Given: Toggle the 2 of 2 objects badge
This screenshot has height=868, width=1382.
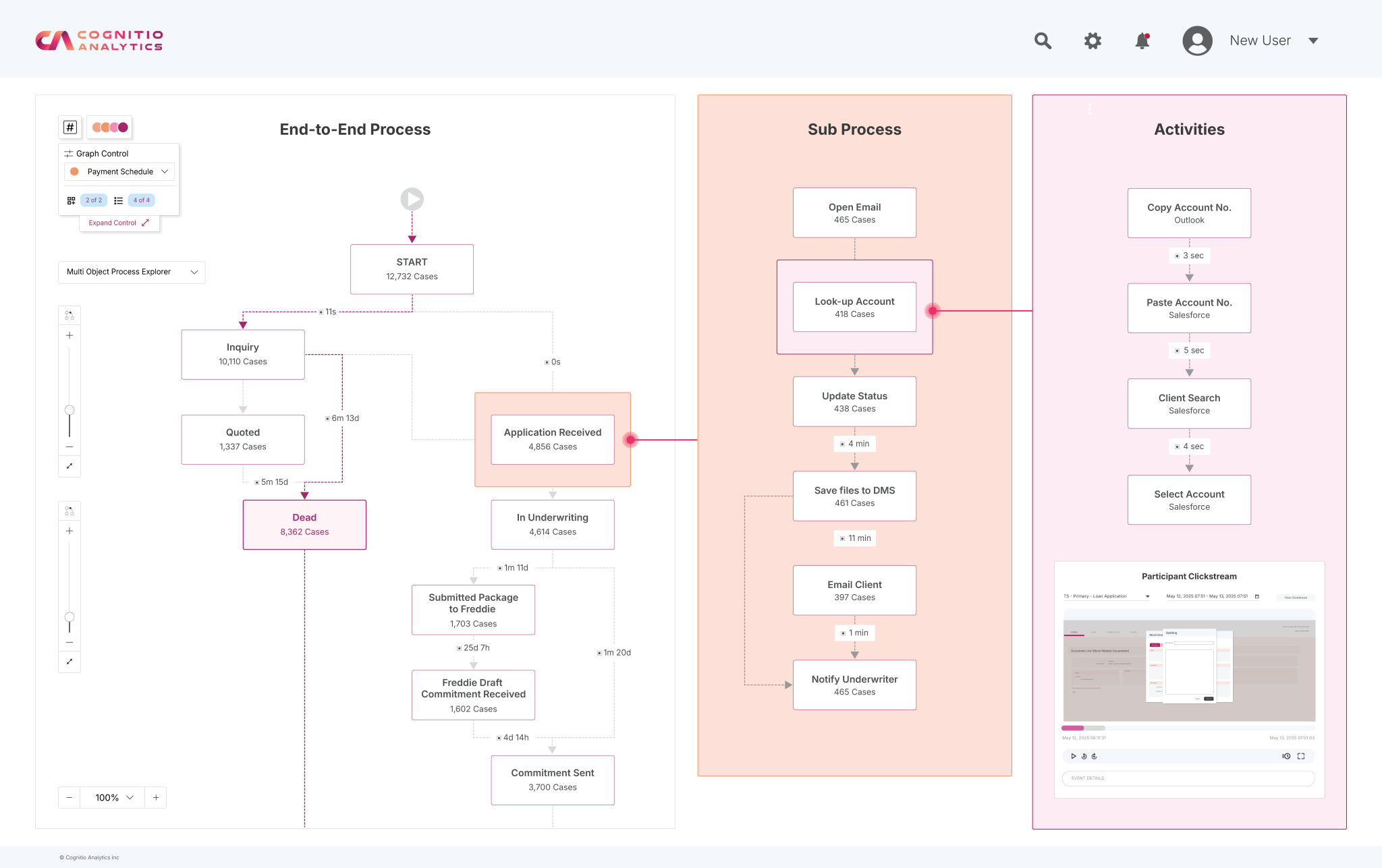Looking at the screenshot, I should (x=94, y=200).
